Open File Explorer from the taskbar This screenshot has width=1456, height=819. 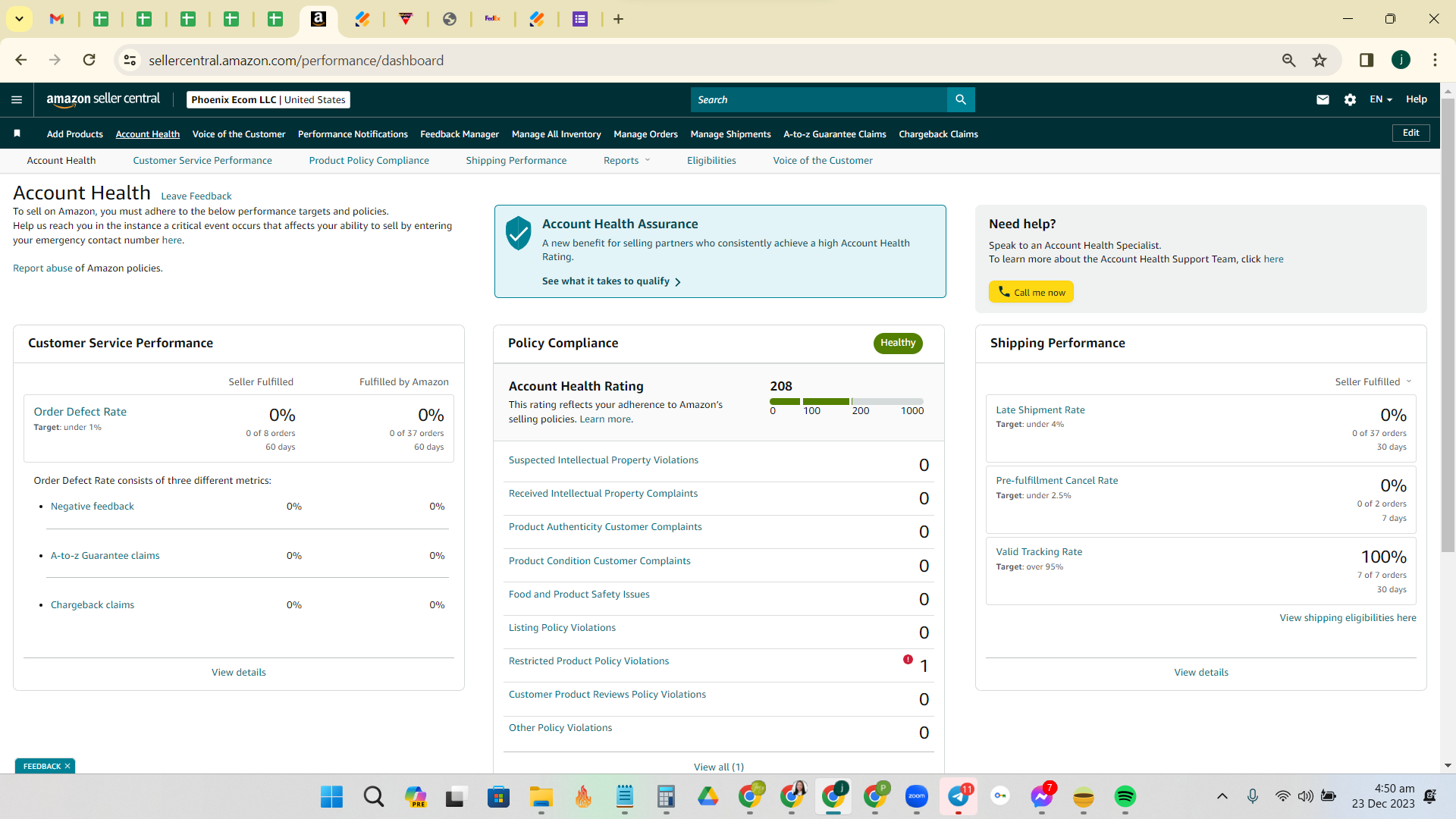[541, 796]
